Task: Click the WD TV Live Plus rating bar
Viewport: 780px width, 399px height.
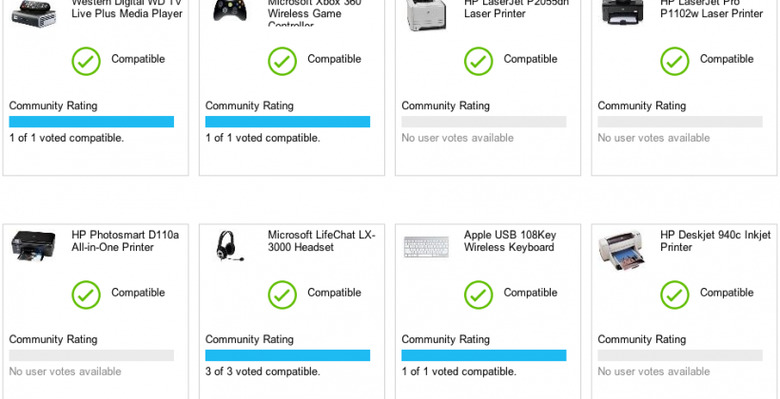Action: click(x=92, y=121)
